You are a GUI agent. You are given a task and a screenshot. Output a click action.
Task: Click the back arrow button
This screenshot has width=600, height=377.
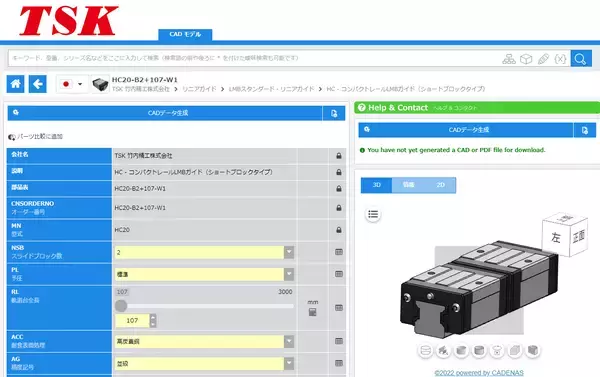38,84
